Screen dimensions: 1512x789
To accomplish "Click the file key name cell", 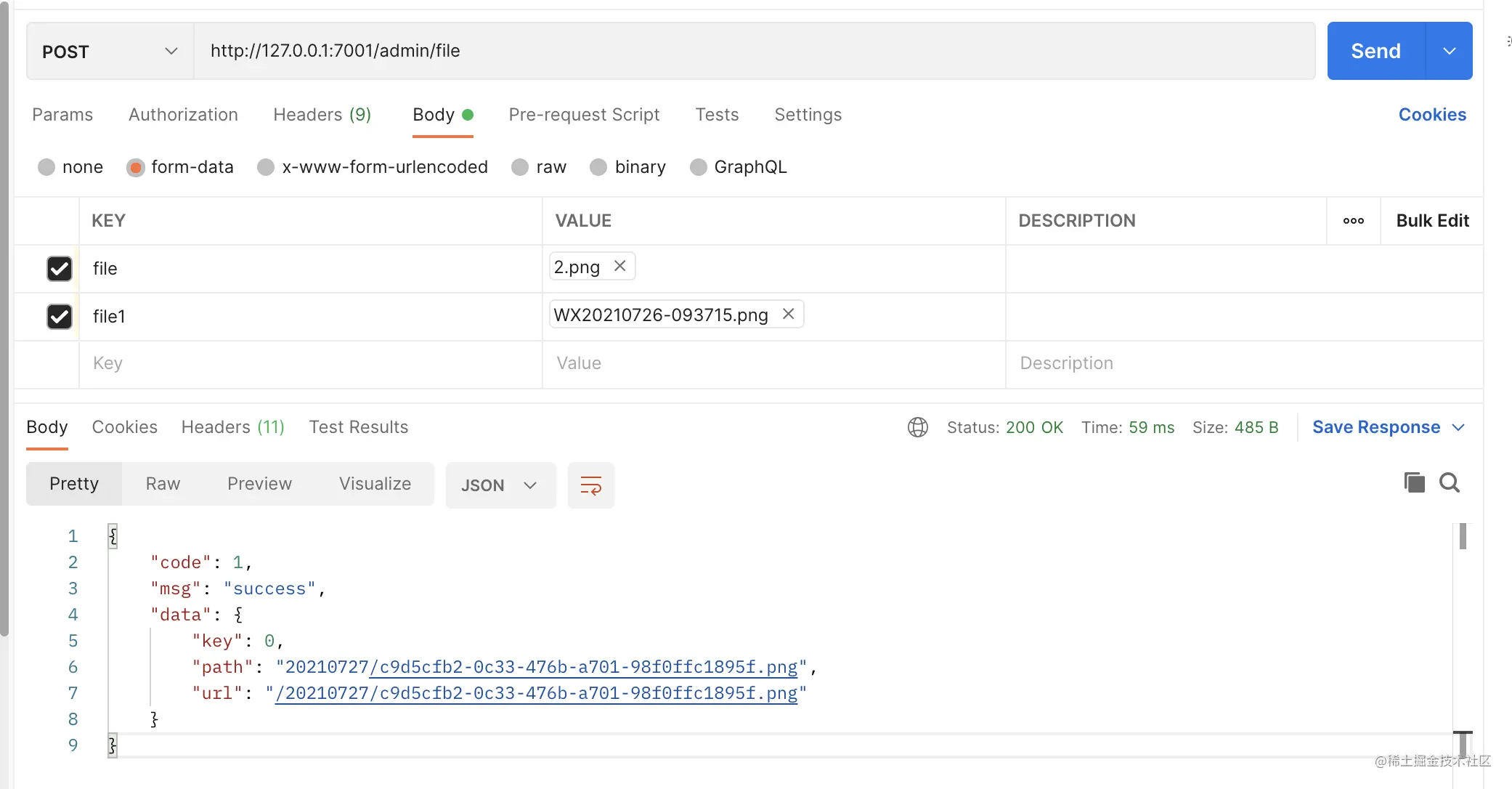I will coord(311,269).
